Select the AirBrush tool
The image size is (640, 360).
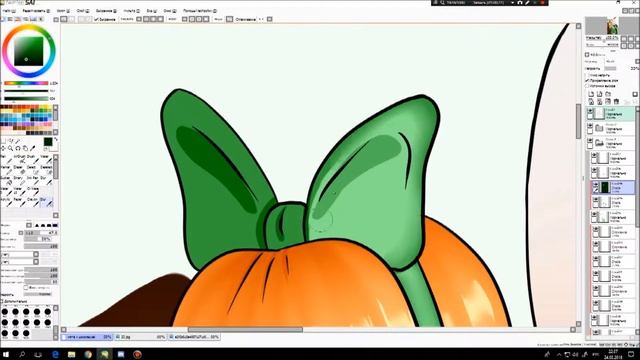[19, 159]
